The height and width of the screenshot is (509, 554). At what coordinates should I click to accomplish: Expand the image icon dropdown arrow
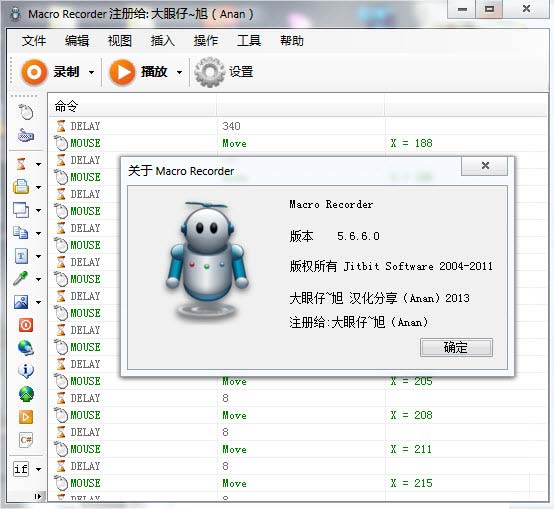pos(39,302)
